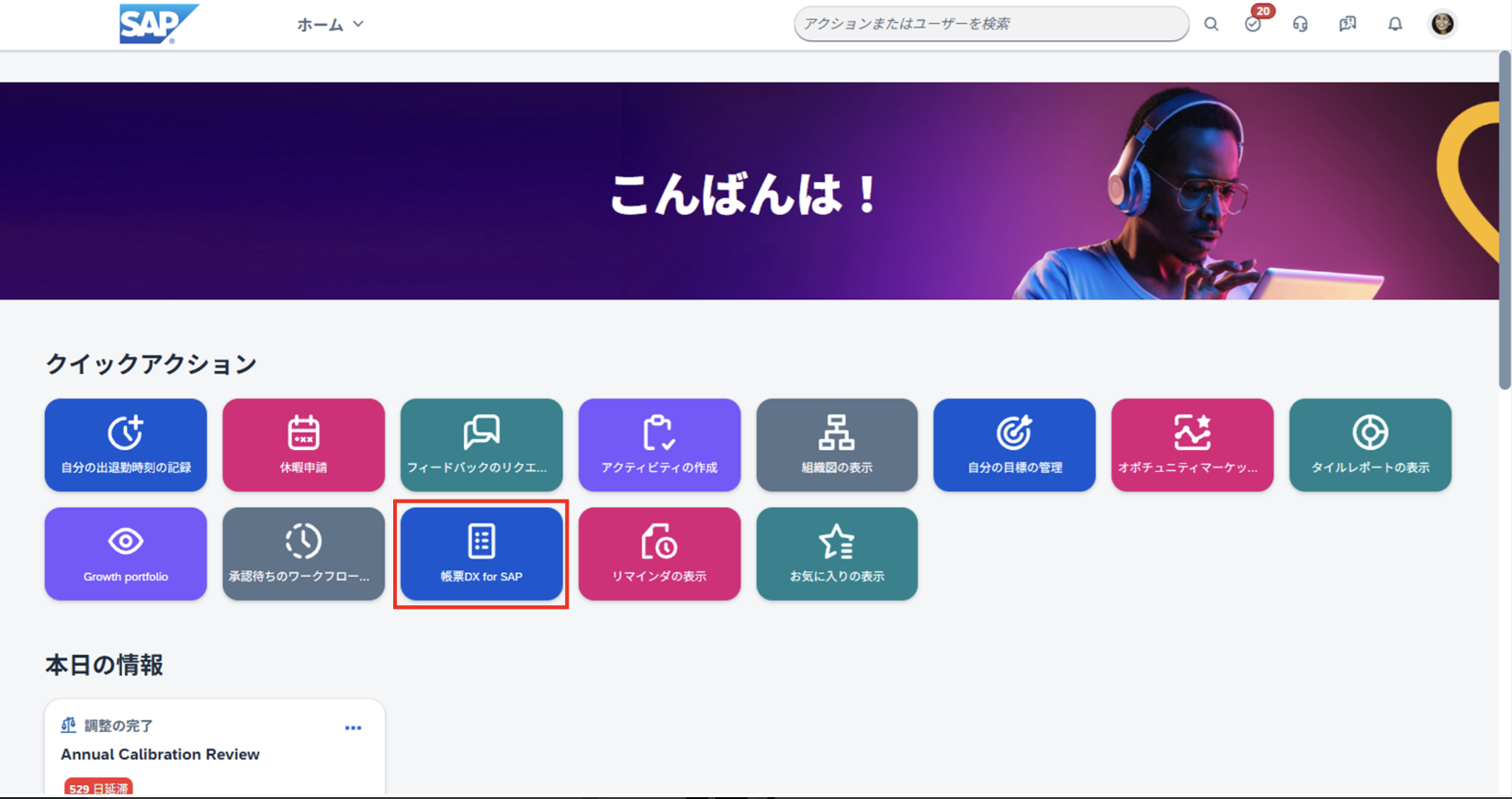Viewport: 1512px width, 799px height.
Task: Open the 帳票DX for SAP tile
Action: 480,554
